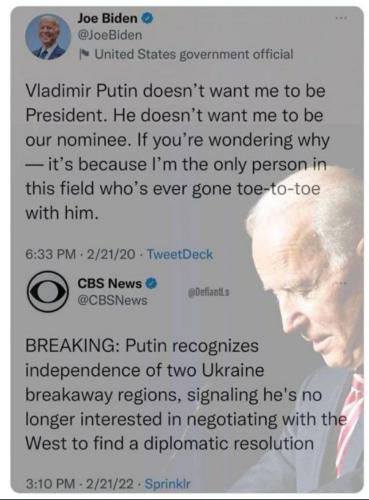Open the three-dot more menu on Biden's tweet
Image resolution: width=369 pixels, height=500 pixels.
click(342, 19)
